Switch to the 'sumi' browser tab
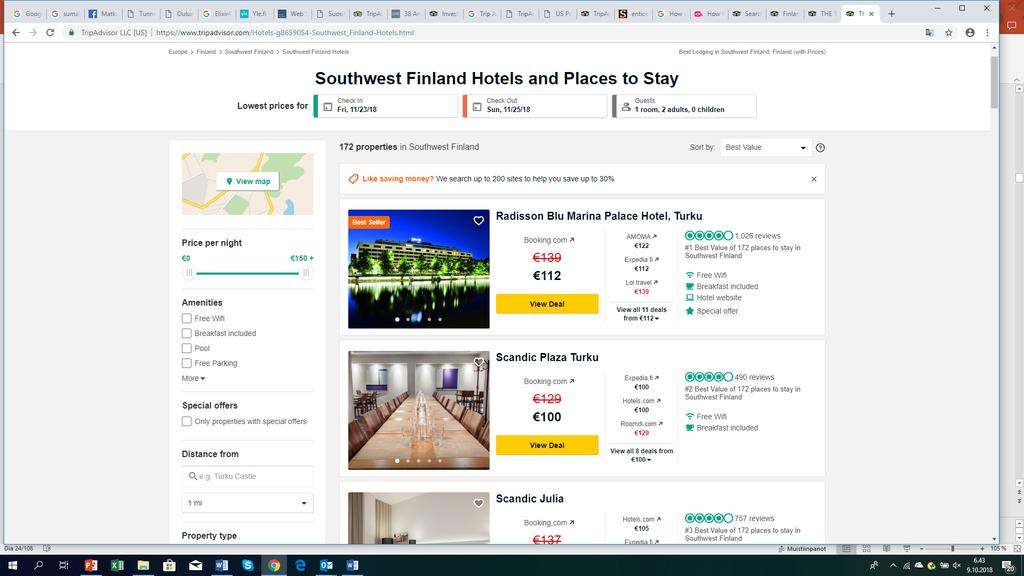Viewport: 1024px width, 576px height. click(65, 14)
